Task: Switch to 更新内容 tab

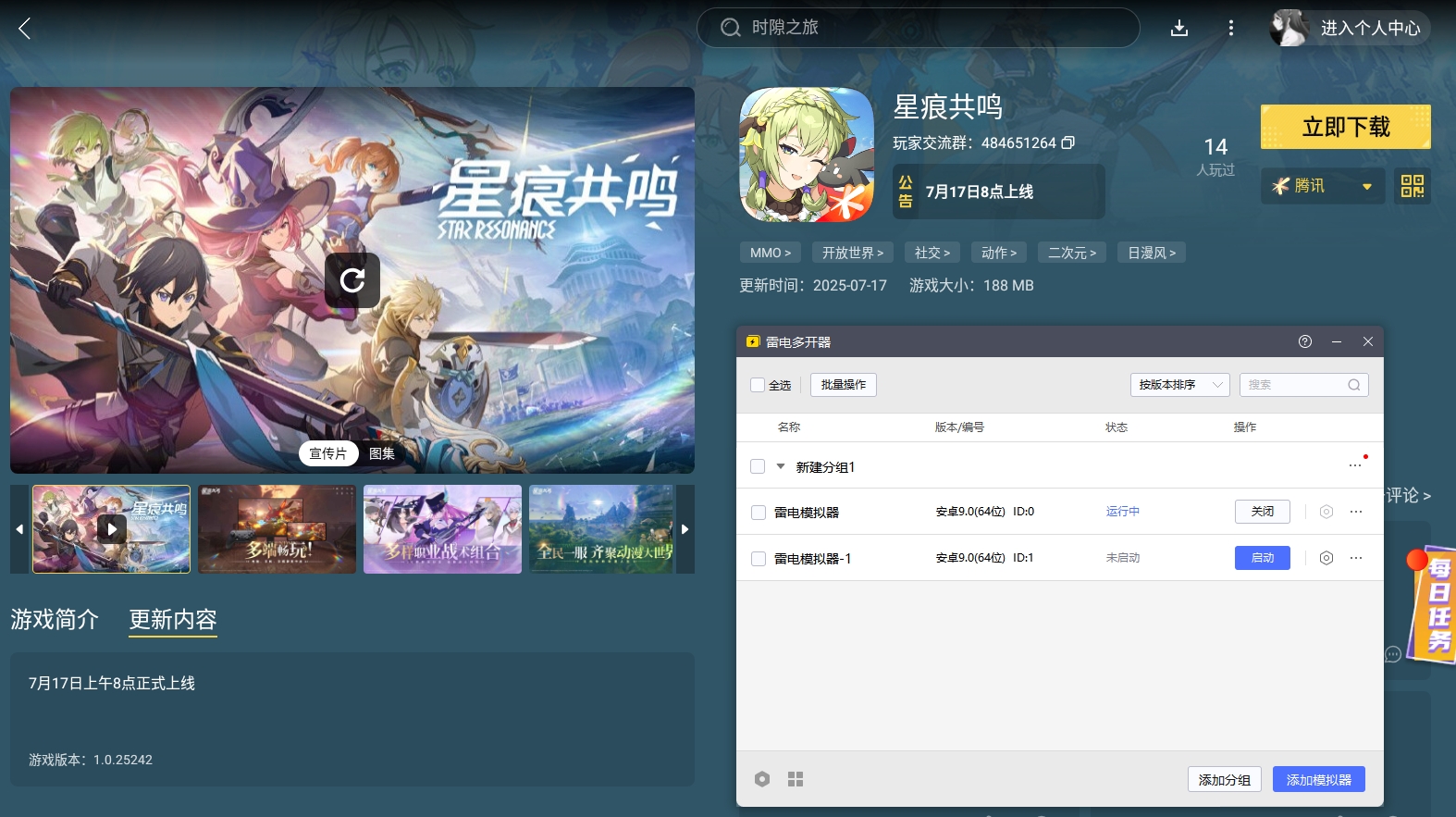Action: click(x=173, y=619)
